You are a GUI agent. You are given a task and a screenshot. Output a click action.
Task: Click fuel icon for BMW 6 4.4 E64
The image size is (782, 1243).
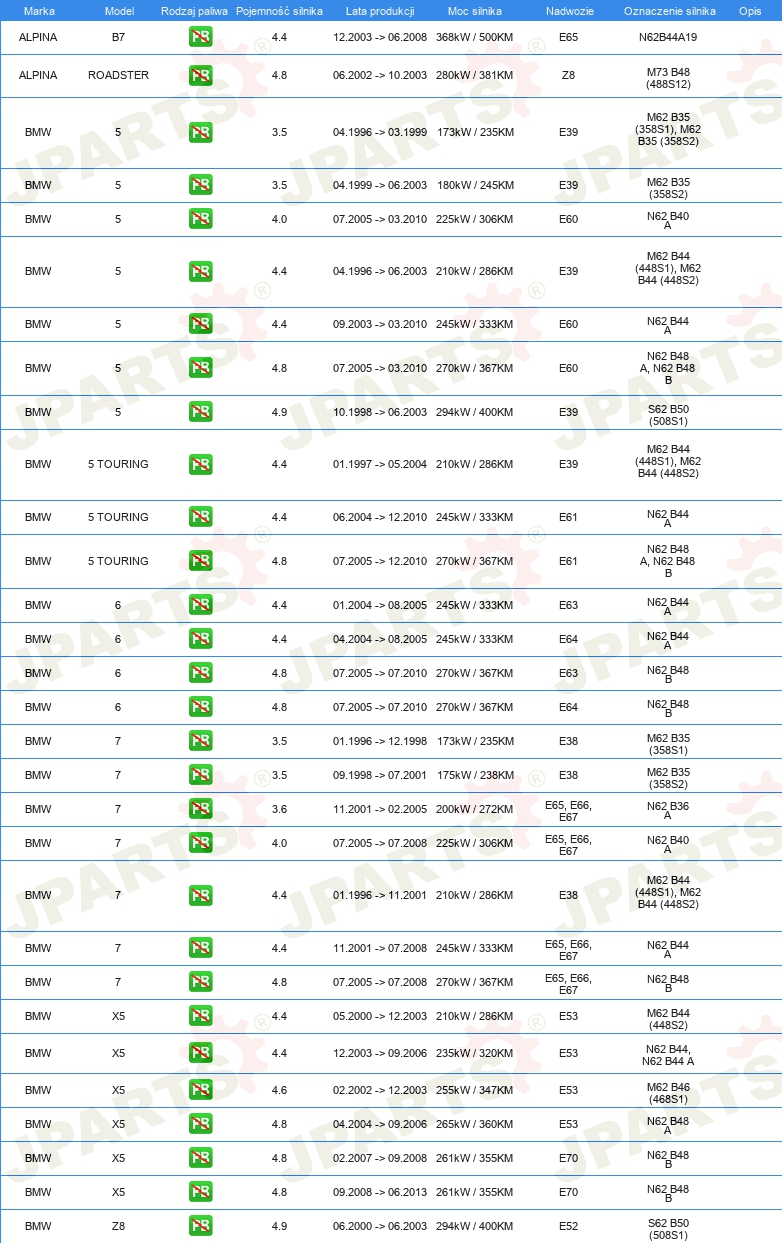pyautogui.click(x=200, y=639)
